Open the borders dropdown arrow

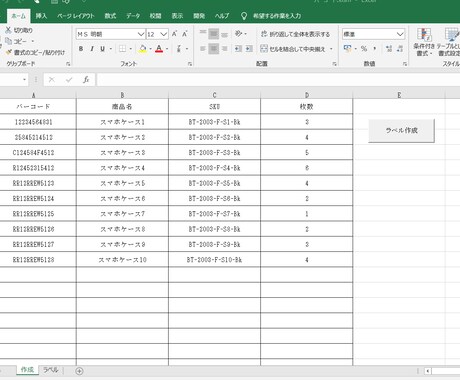(131, 49)
